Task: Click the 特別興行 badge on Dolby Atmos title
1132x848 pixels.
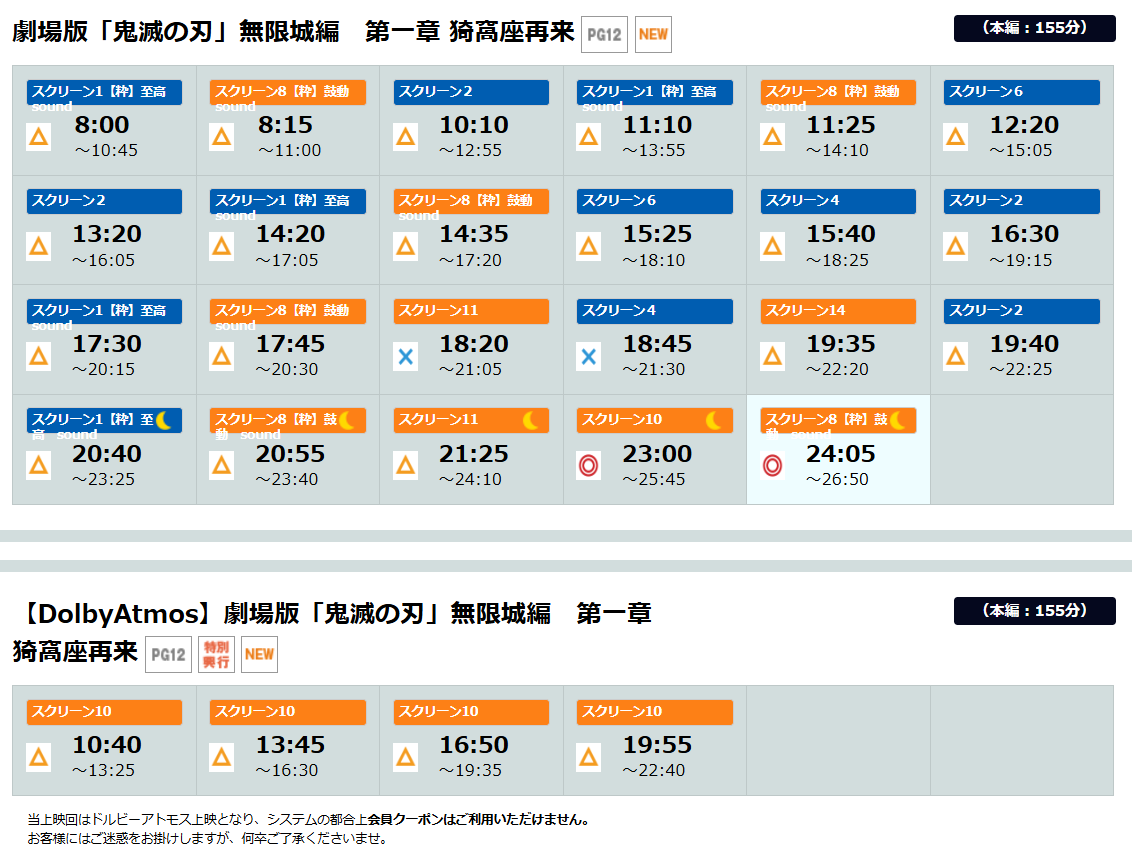Action: click(x=217, y=655)
